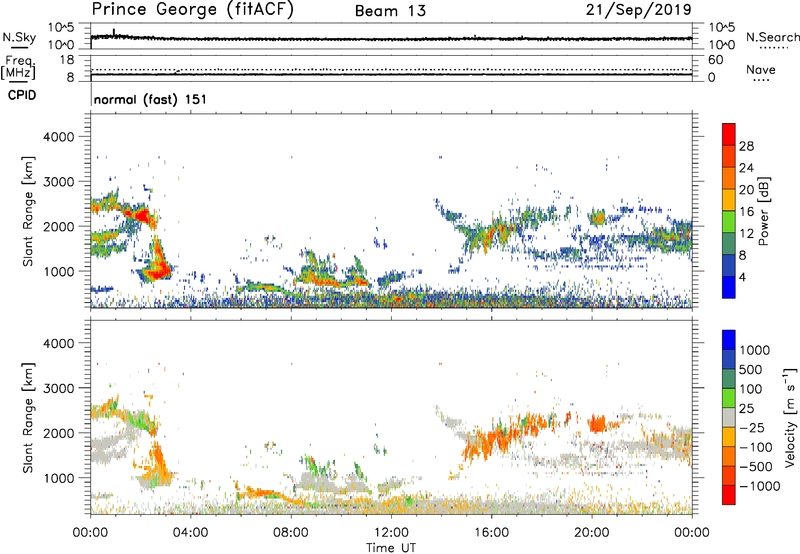The height and width of the screenshot is (554, 800).
Task: Click the red top of the power colorbar
Action: pyautogui.click(x=729, y=134)
